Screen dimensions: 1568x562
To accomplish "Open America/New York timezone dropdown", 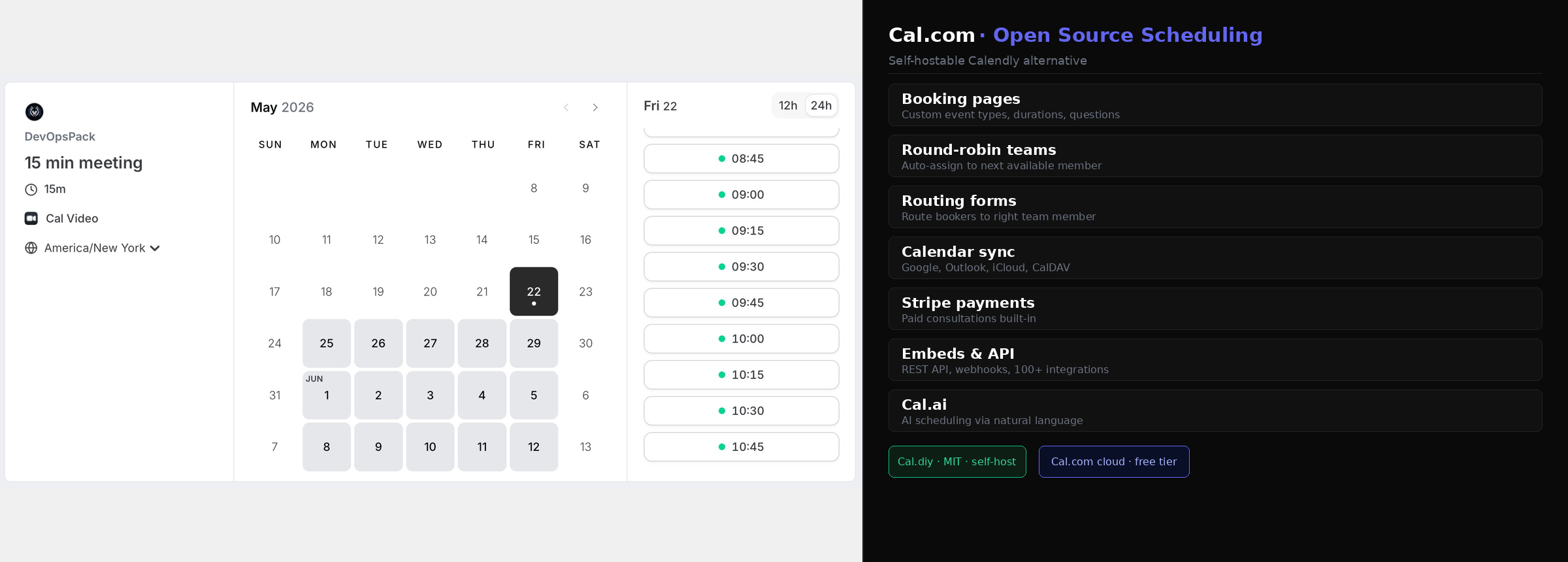I will [x=102, y=248].
